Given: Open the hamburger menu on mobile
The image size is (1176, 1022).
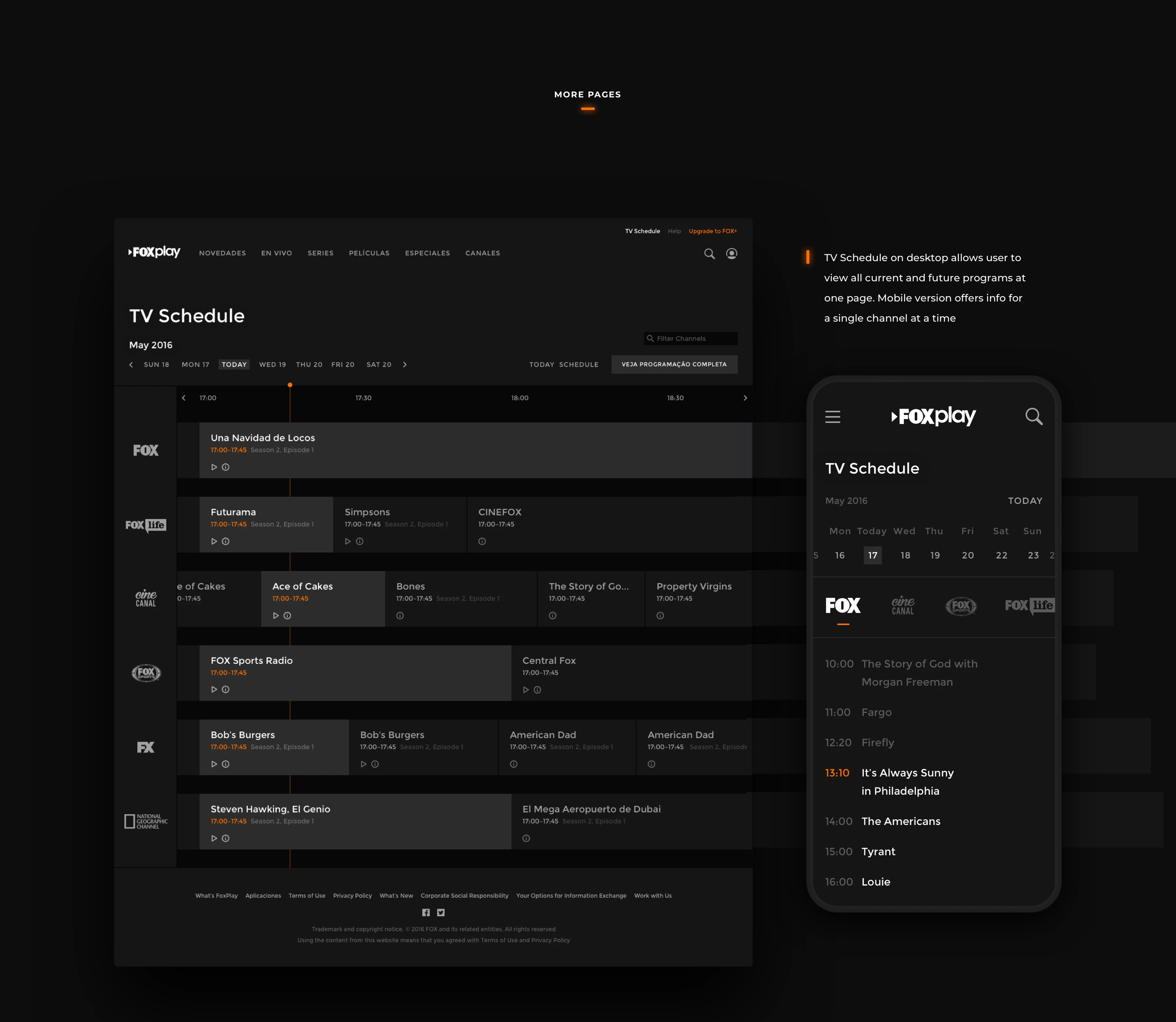Looking at the screenshot, I should click(x=833, y=417).
